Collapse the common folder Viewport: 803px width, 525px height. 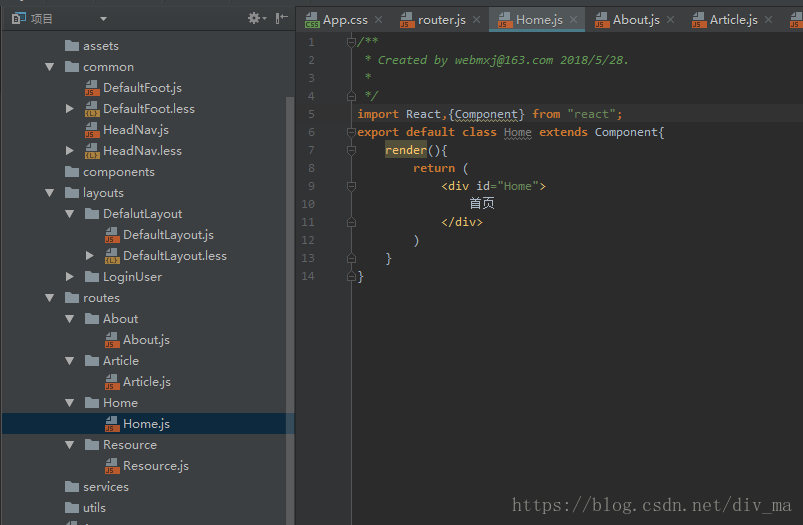pyautogui.click(x=50, y=67)
